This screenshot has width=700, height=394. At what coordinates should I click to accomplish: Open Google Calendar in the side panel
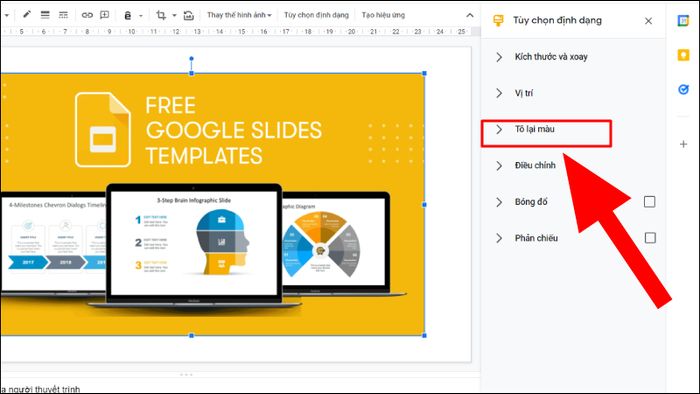coord(683,21)
